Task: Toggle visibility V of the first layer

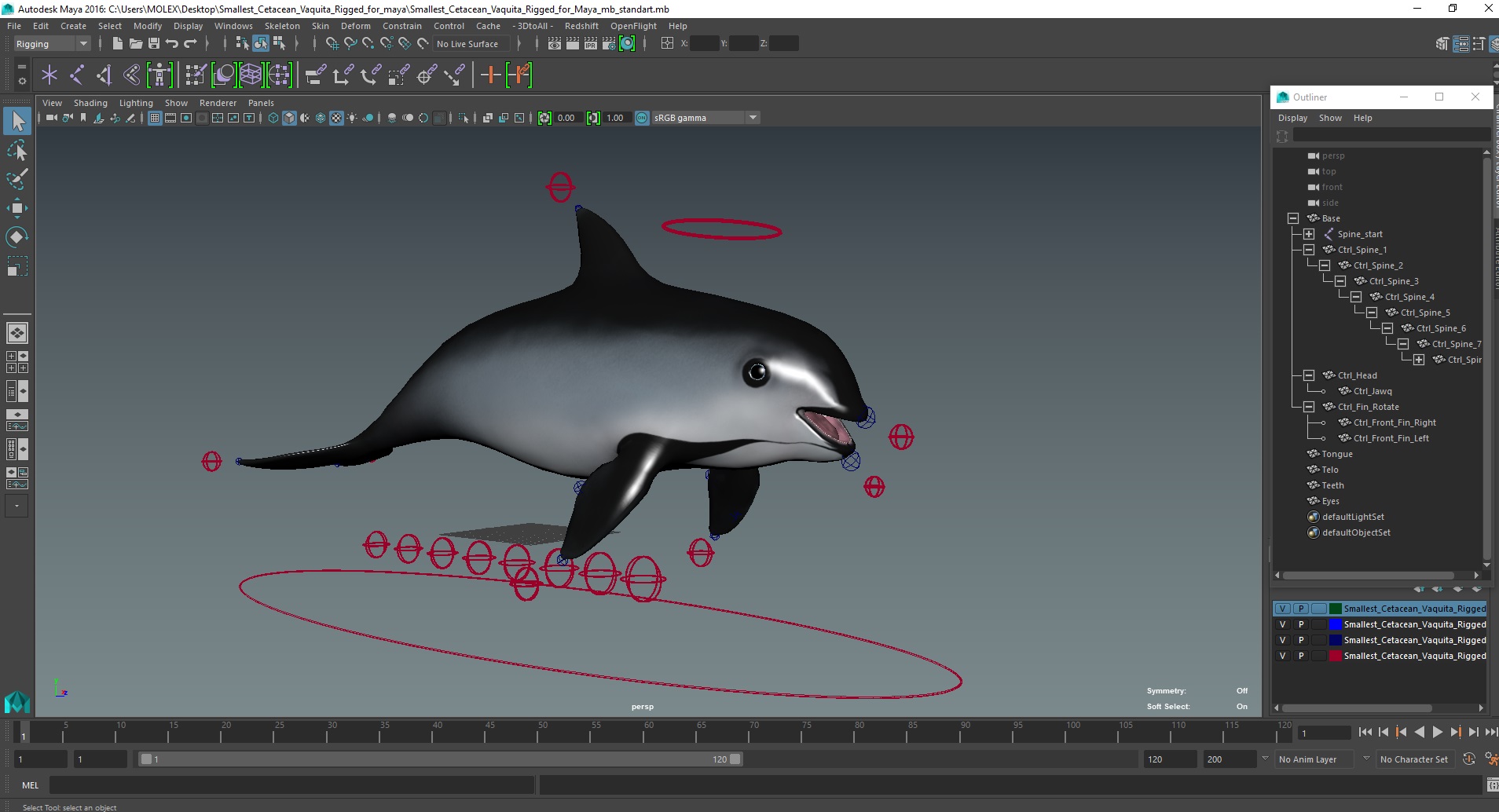Action: 1283,609
